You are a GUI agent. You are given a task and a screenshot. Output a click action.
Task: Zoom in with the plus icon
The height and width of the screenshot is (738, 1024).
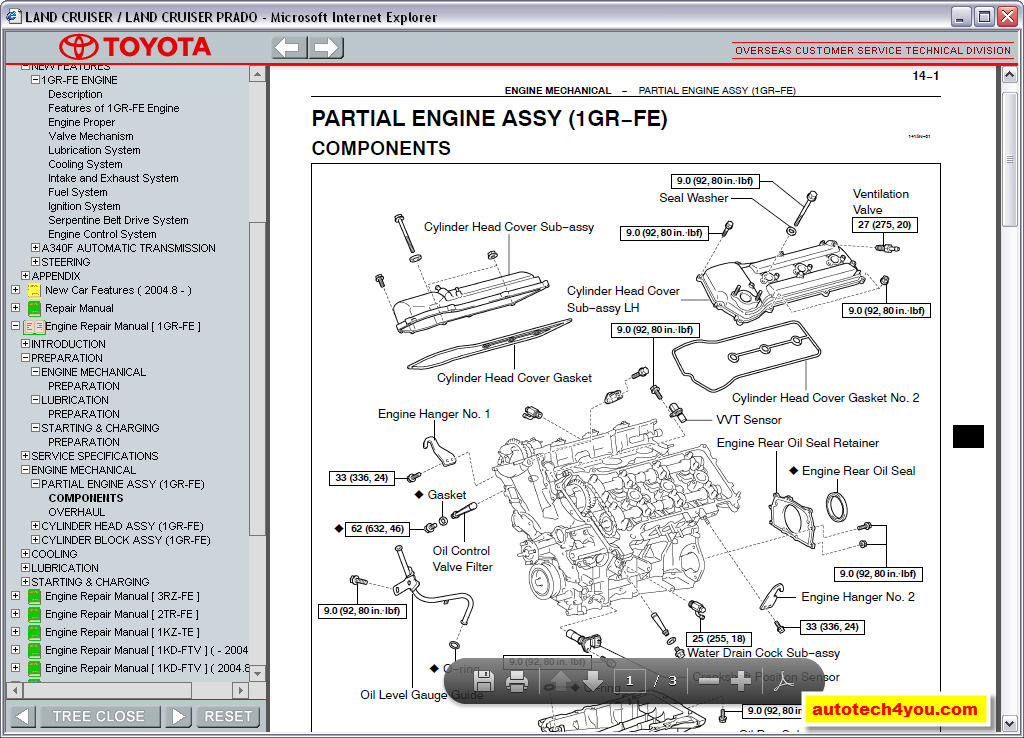pyautogui.click(x=741, y=681)
